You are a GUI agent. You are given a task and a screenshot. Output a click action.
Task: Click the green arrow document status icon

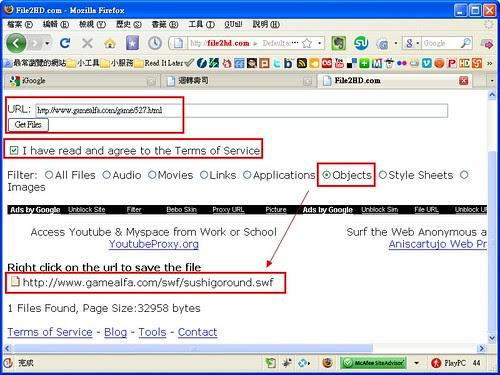click(x=270, y=363)
